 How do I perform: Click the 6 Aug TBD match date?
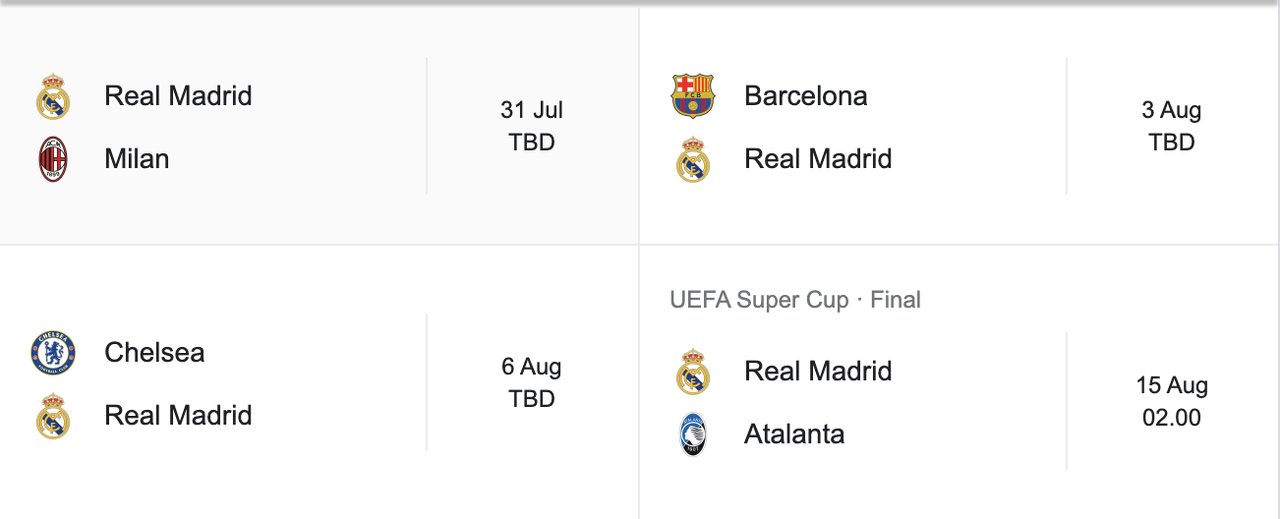532,383
